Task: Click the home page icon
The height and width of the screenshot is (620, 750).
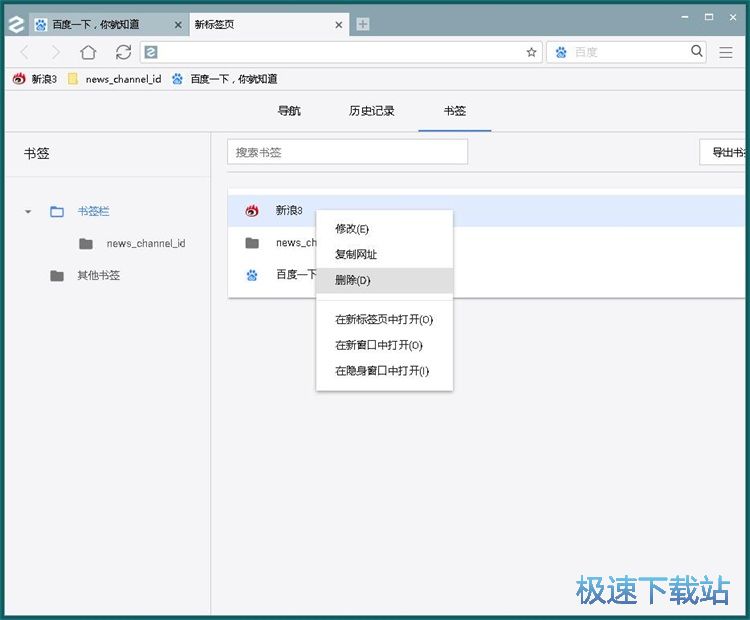Action: click(x=88, y=52)
